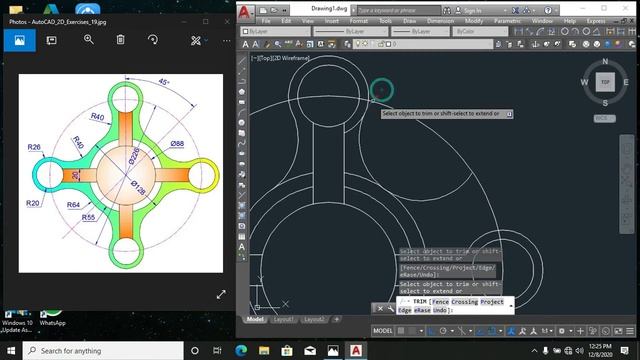Toggle MODEL space button in status bar
The width and height of the screenshot is (640, 360).
pos(383,331)
